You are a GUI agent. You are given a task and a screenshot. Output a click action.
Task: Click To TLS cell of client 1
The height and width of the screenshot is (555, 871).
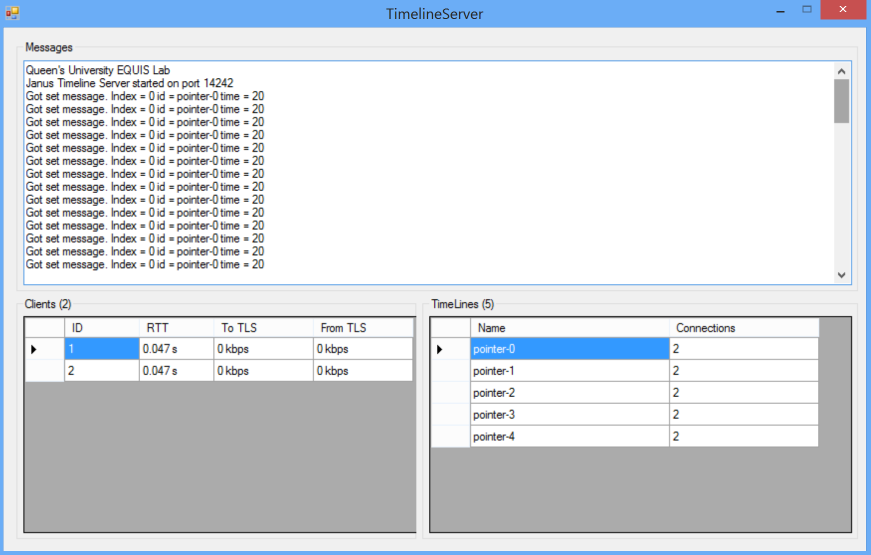[x=264, y=349]
